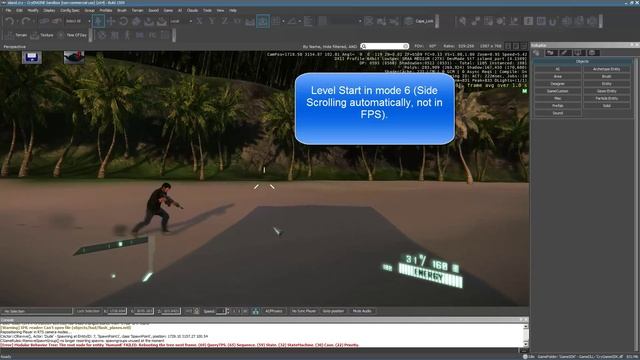Toggle Lock Selection in the status bar
Screen dimensions: 640x360
point(88,311)
